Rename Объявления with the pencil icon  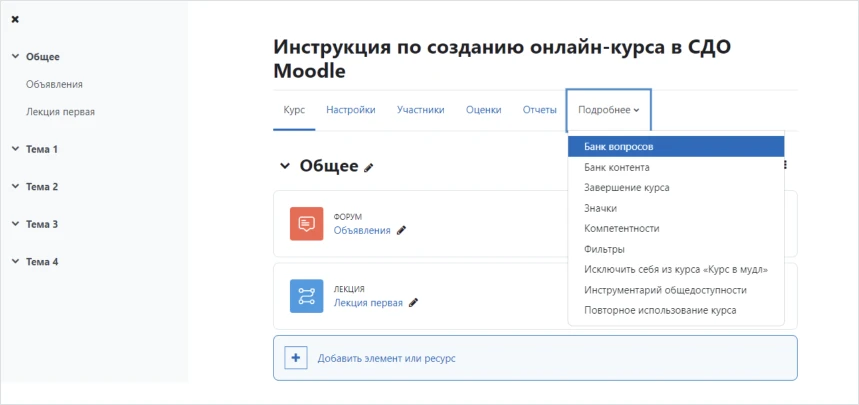pos(402,230)
